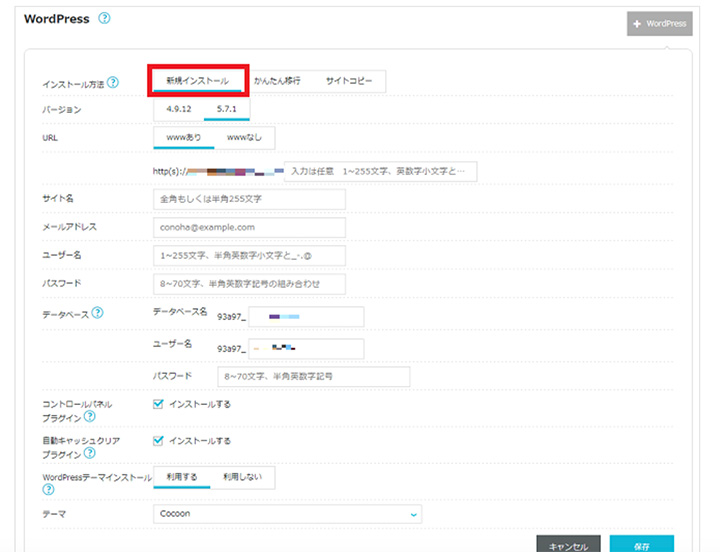
Task: Open the help icon next to インストール方法
Action: point(112,83)
